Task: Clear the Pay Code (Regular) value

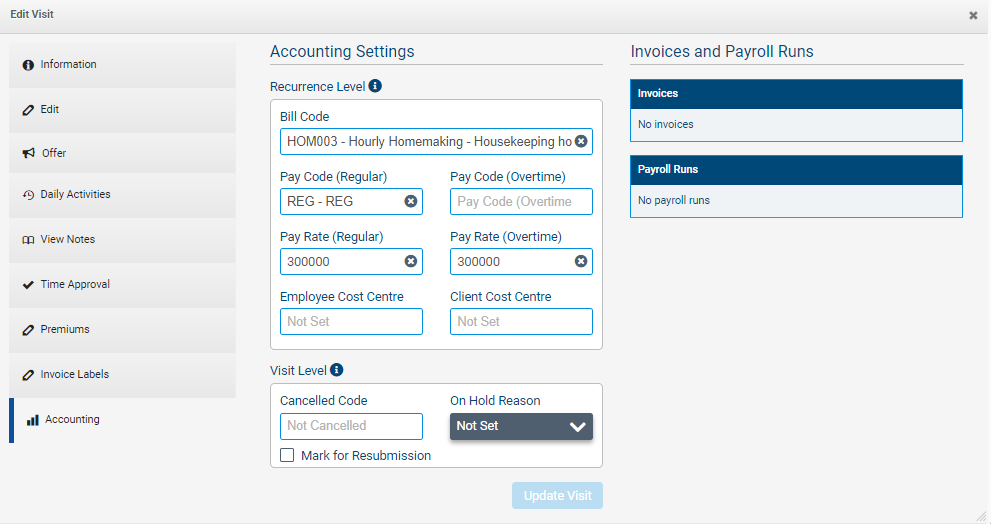Action: click(x=411, y=201)
